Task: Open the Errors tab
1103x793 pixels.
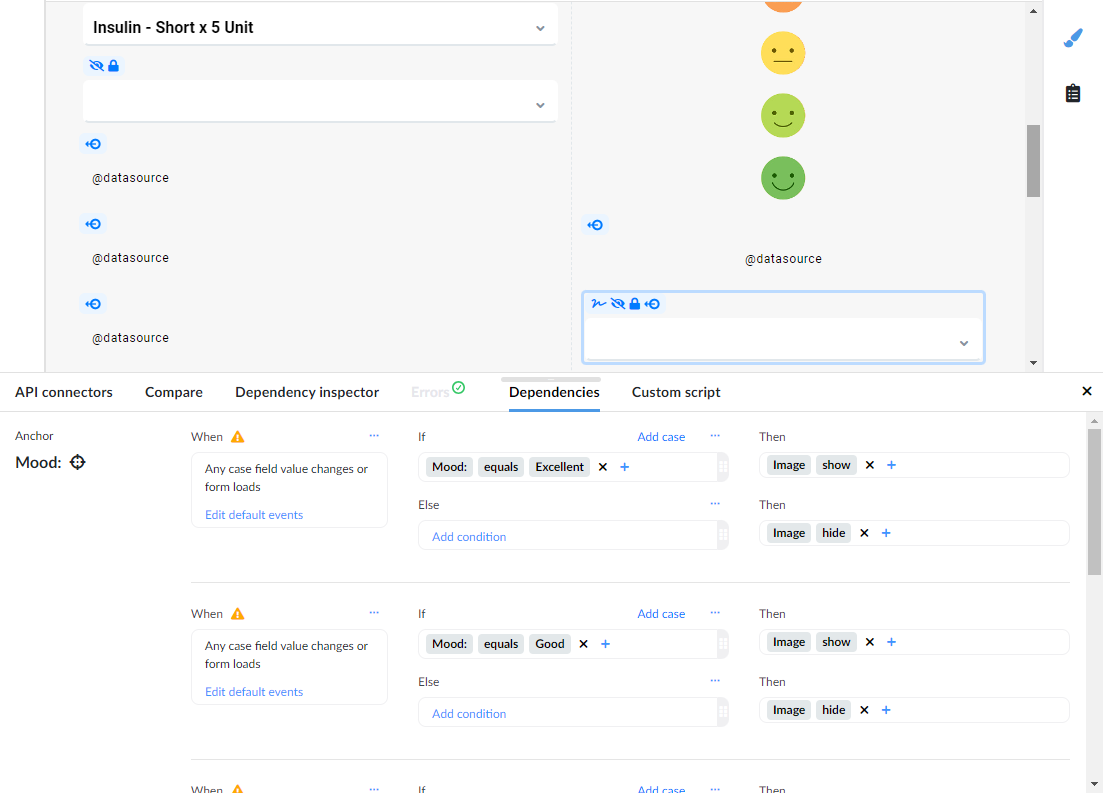Action: point(430,393)
